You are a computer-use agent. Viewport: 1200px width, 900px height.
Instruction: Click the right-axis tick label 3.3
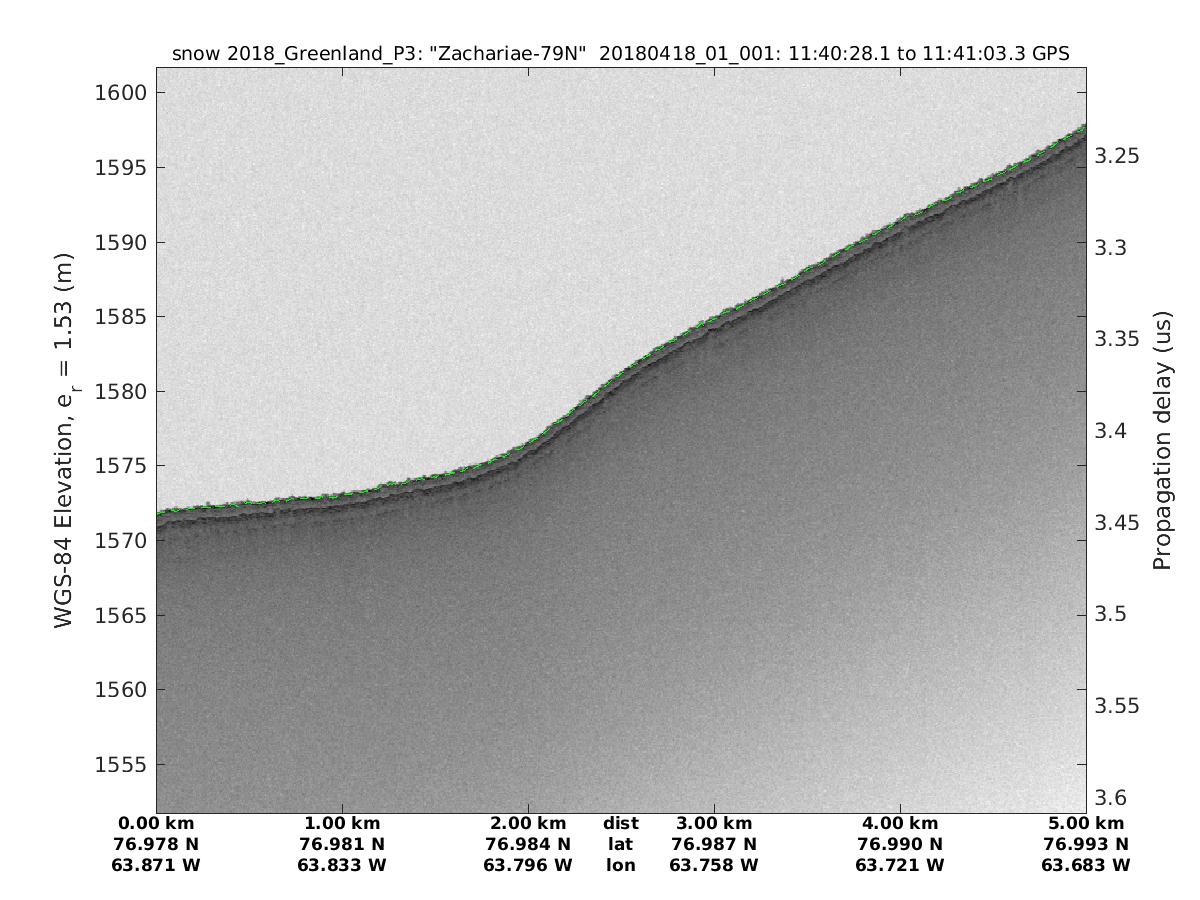1111,248
